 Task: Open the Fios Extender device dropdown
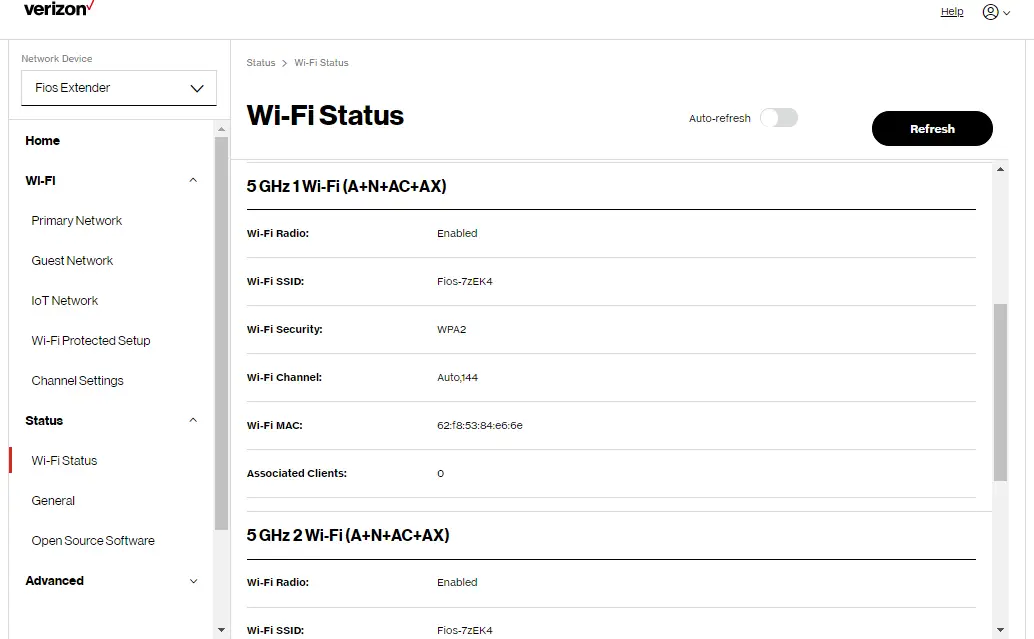(x=118, y=88)
